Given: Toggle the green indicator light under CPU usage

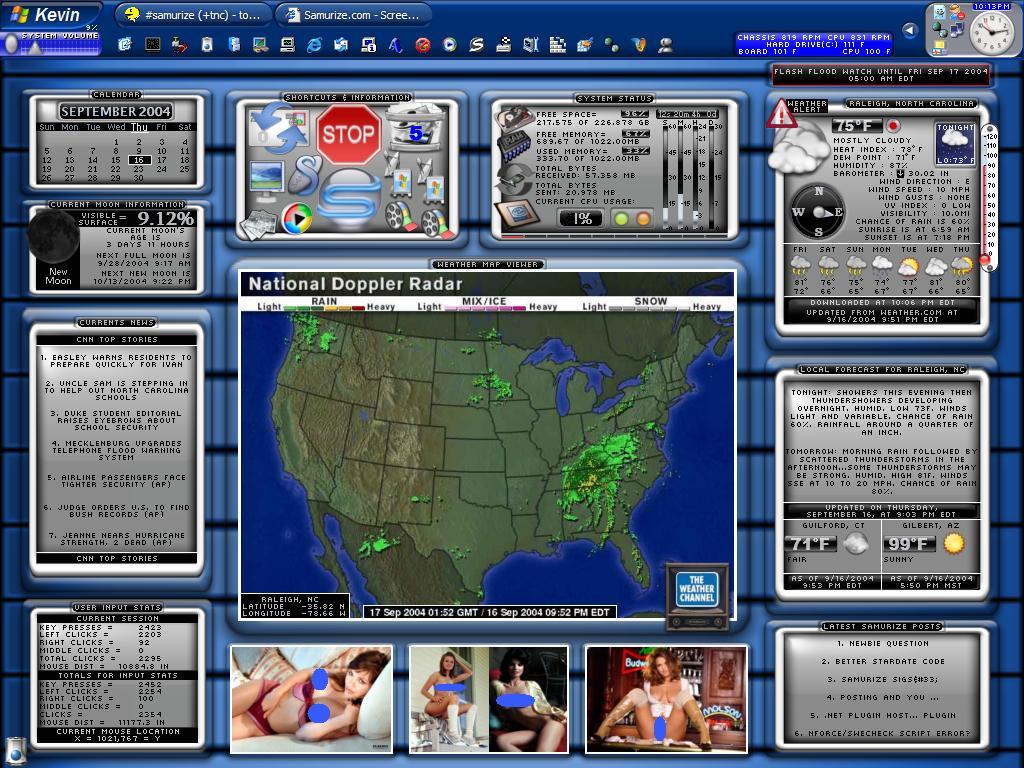Looking at the screenshot, I should (x=620, y=218).
